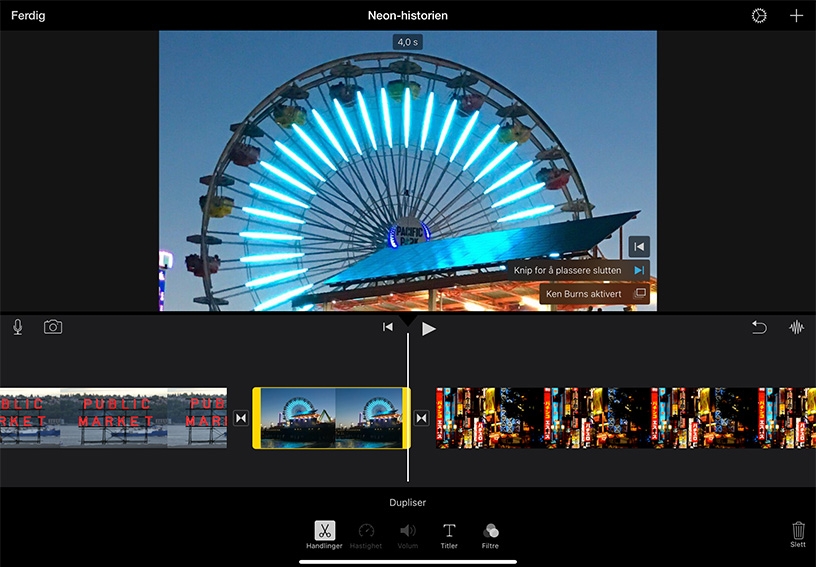Click the white playhead line

407,407
